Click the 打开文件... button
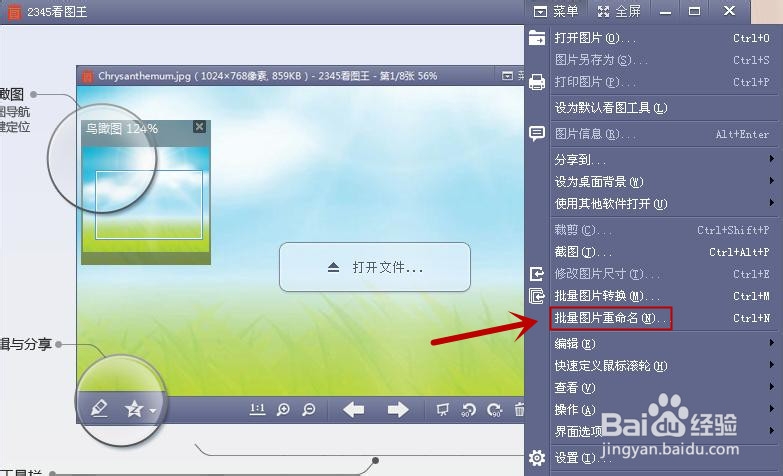This screenshot has width=783, height=476. (x=375, y=267)
